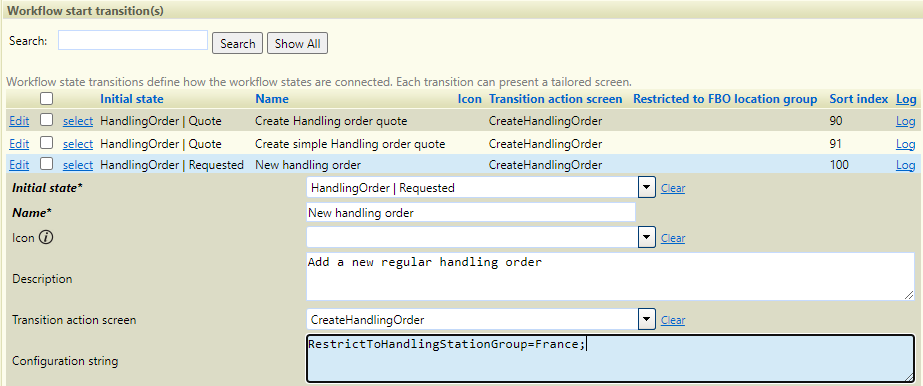Image resolution: width=923 pixels, height=386 pixels.
Task: Toggle the select-all header checkbox
Action: coord(47,99)
